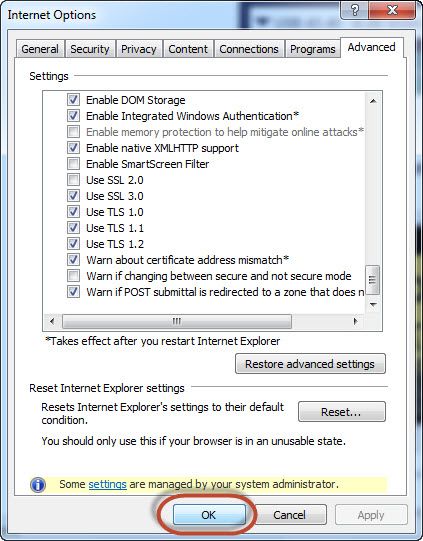Select the Privacy tab
Screen dimensions: 423x541
point(139,49)
